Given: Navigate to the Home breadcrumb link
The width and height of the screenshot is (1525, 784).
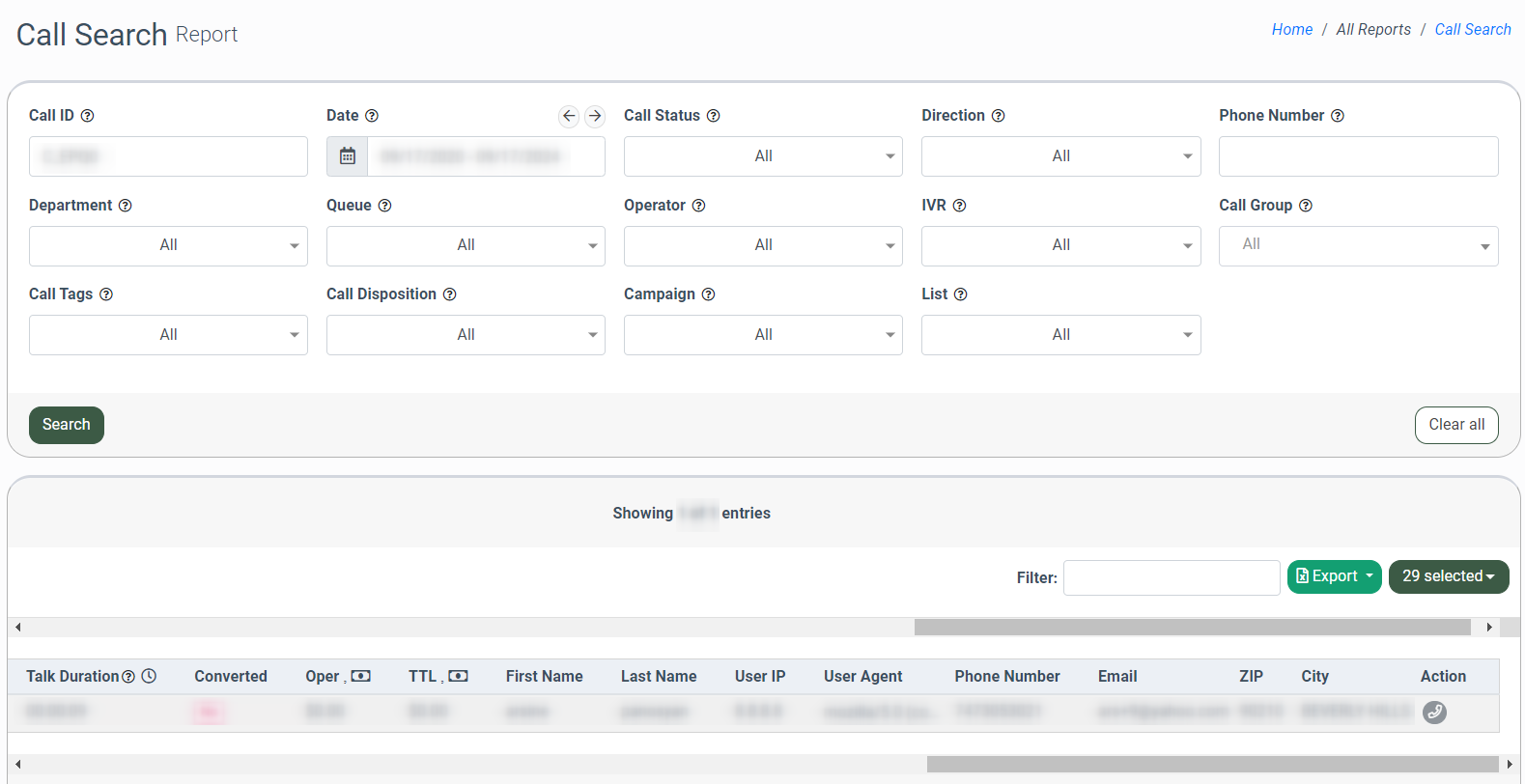Looking at the screenshot, I should coord(1291,30).
